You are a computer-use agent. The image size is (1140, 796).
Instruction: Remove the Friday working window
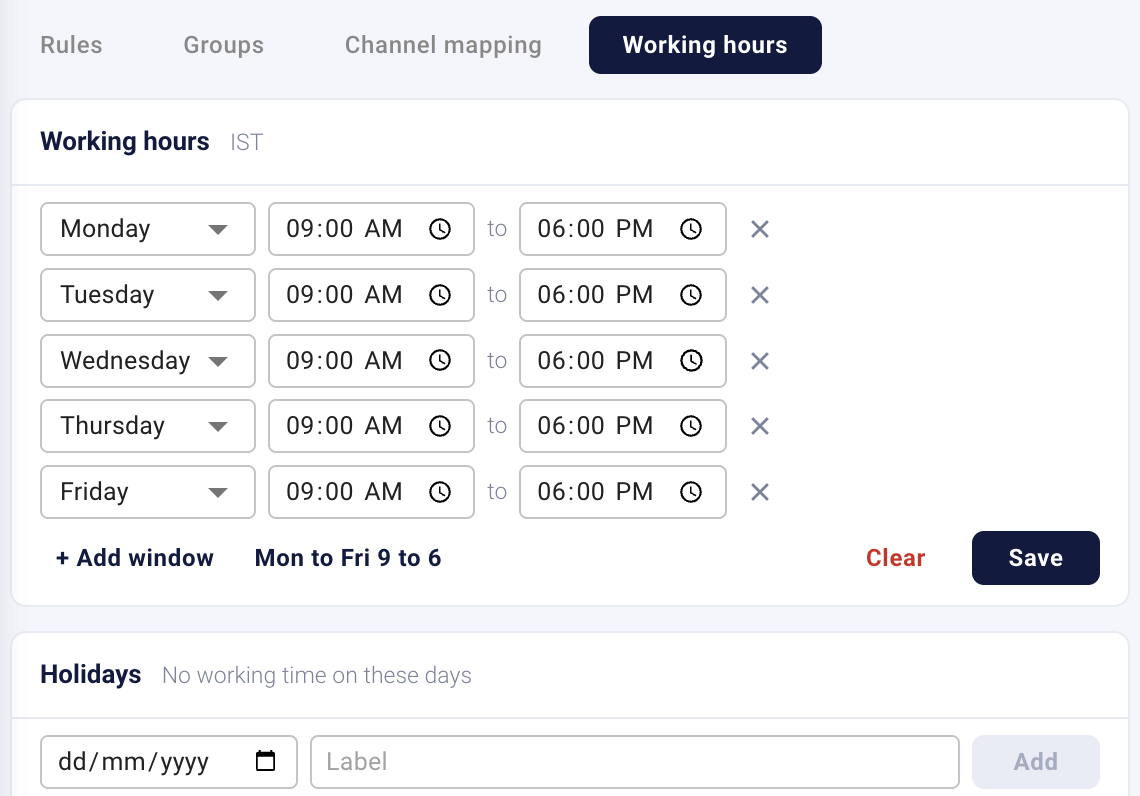coord(760,492)
